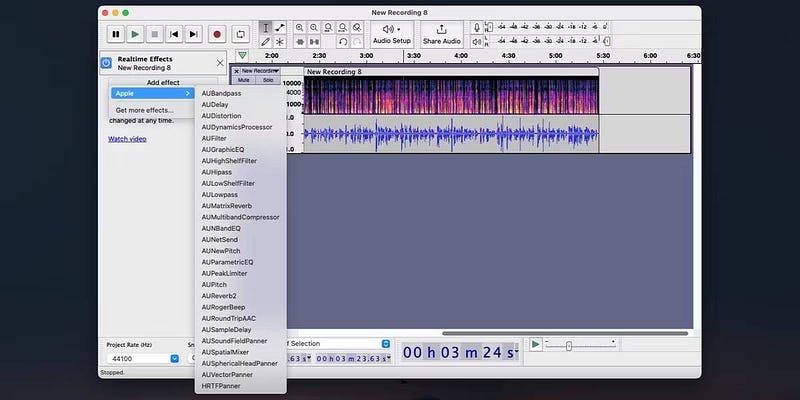
Task: Adjust the playback speed slider
Action: click(x=569, y=345)
